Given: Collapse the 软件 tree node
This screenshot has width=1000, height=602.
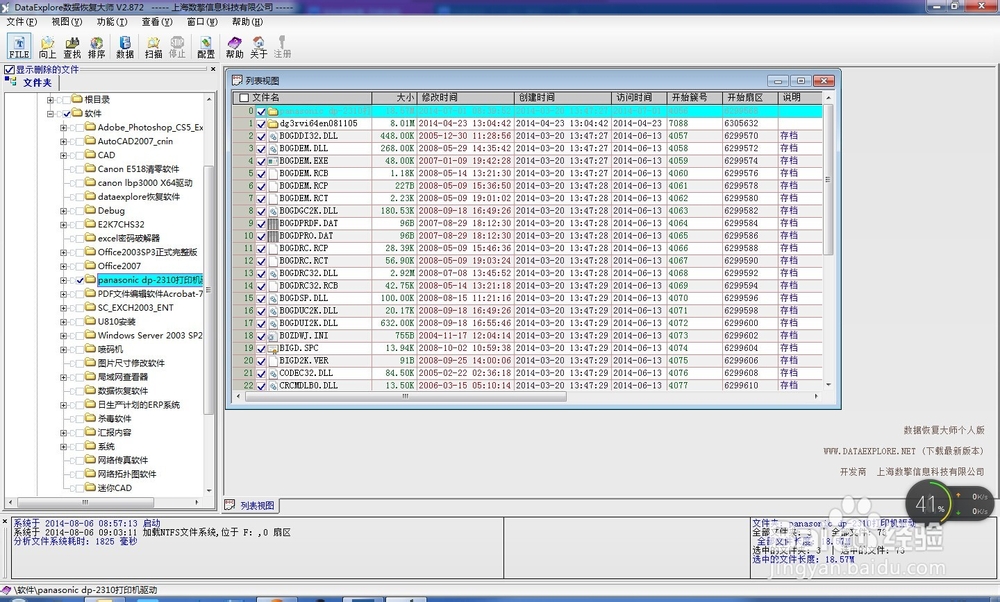Looking at the screenshot, I should tap(50, 114).
